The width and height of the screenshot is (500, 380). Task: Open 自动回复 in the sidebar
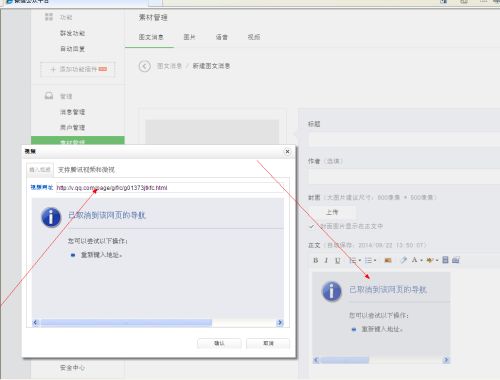click(72, 49)
